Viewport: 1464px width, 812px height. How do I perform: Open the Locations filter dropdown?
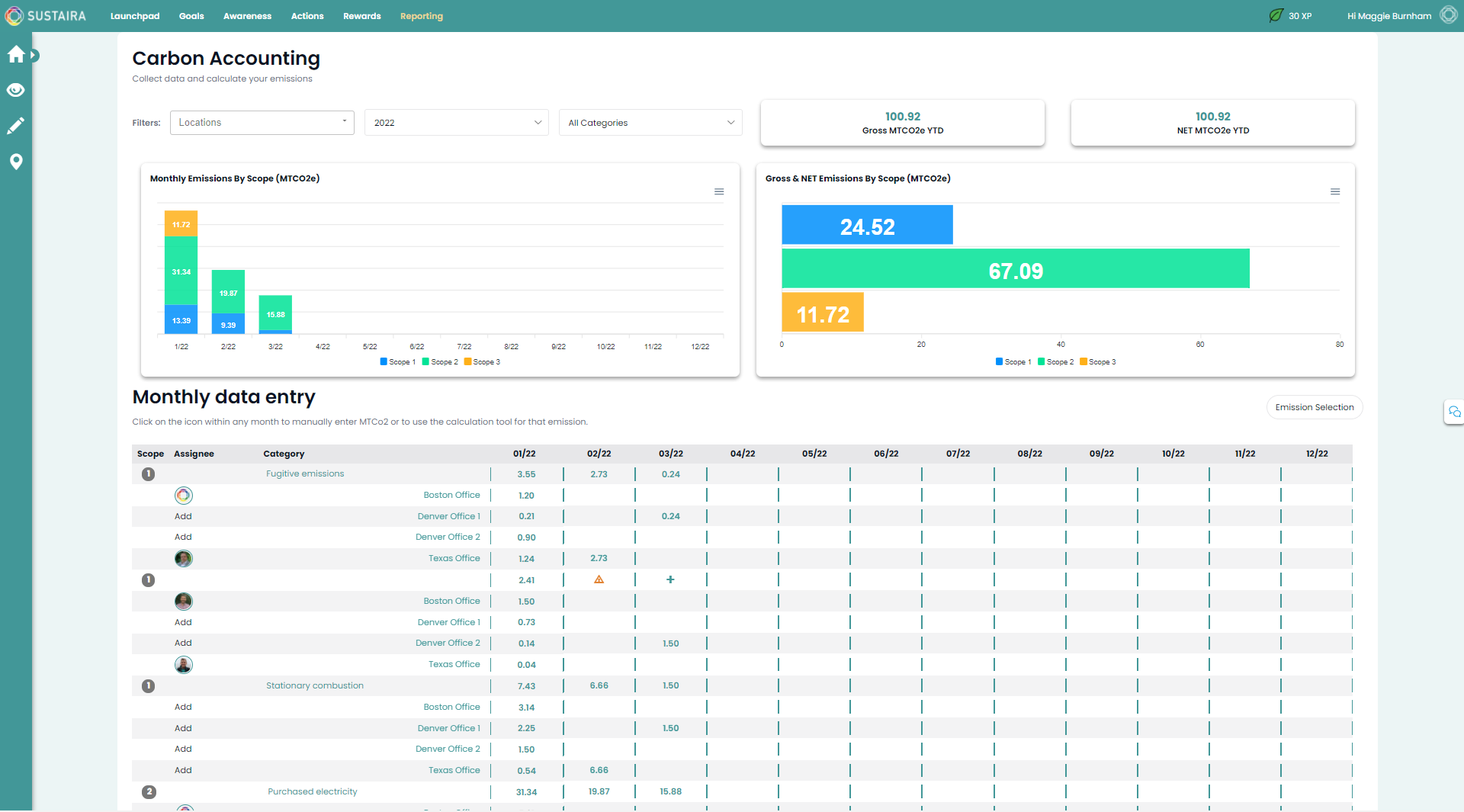click(262, 123)
